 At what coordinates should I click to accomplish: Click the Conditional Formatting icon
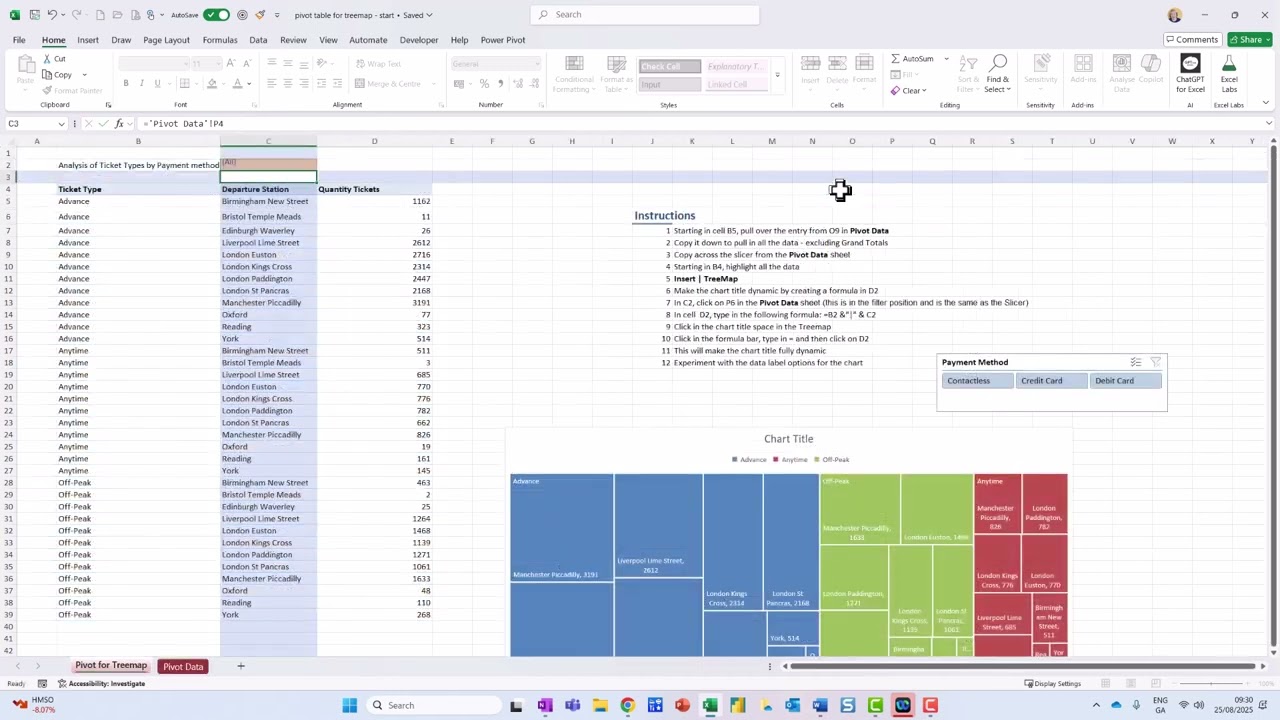[x=574, y=75]
